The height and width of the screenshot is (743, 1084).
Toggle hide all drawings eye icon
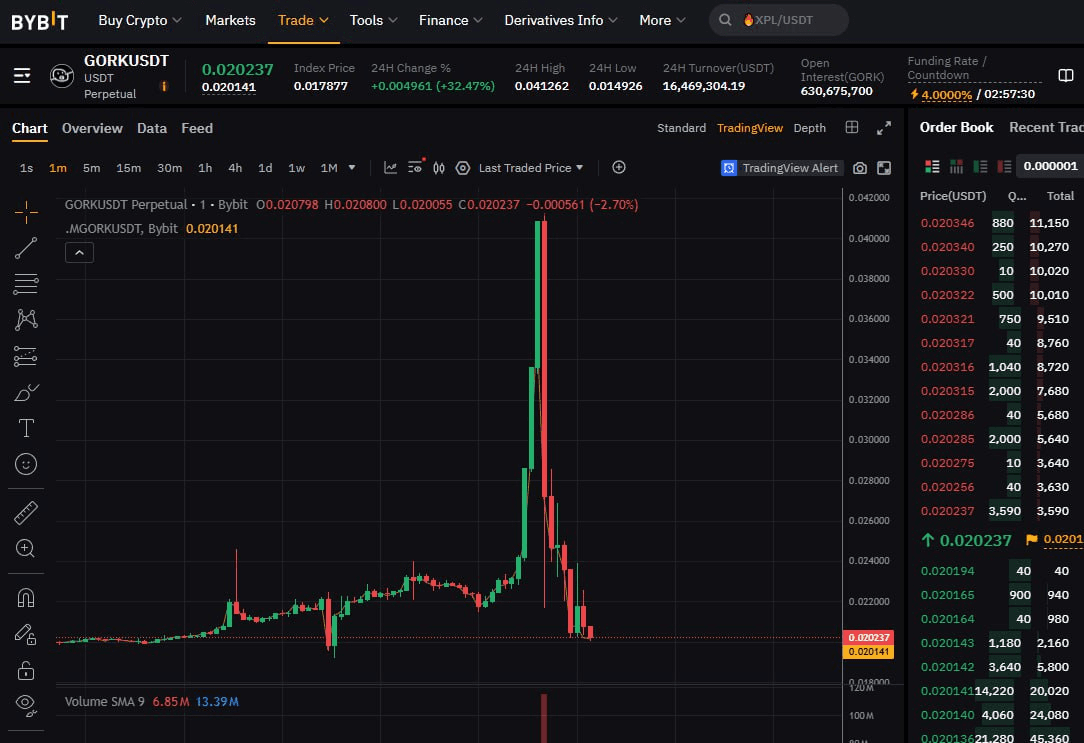[26, 703]
